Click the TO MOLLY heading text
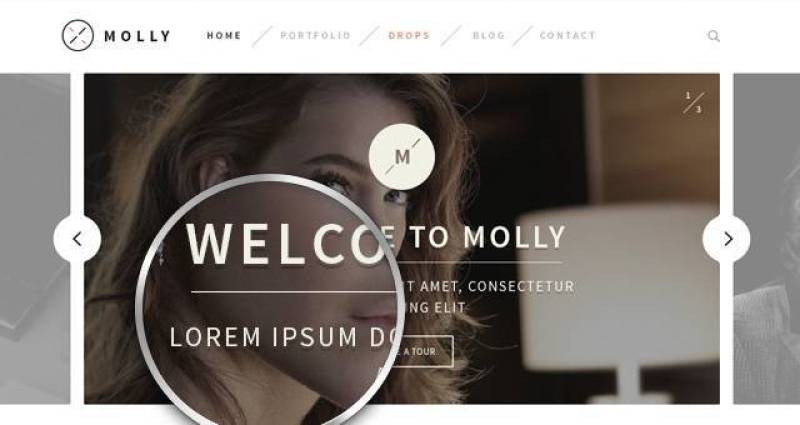This screenshot has width=800, height=425. [x=488, y=237]
